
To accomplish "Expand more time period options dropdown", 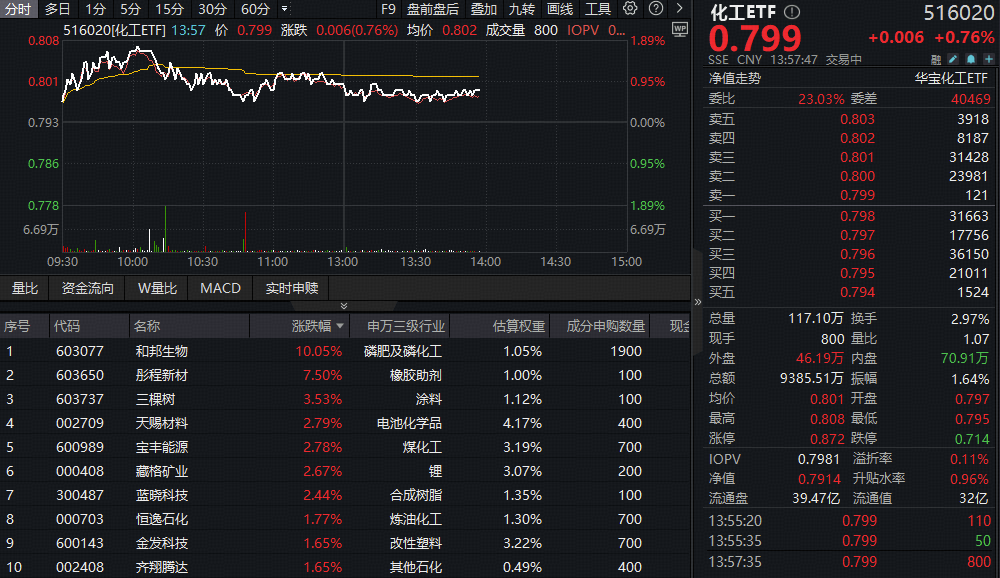I will tap(284, 9).
